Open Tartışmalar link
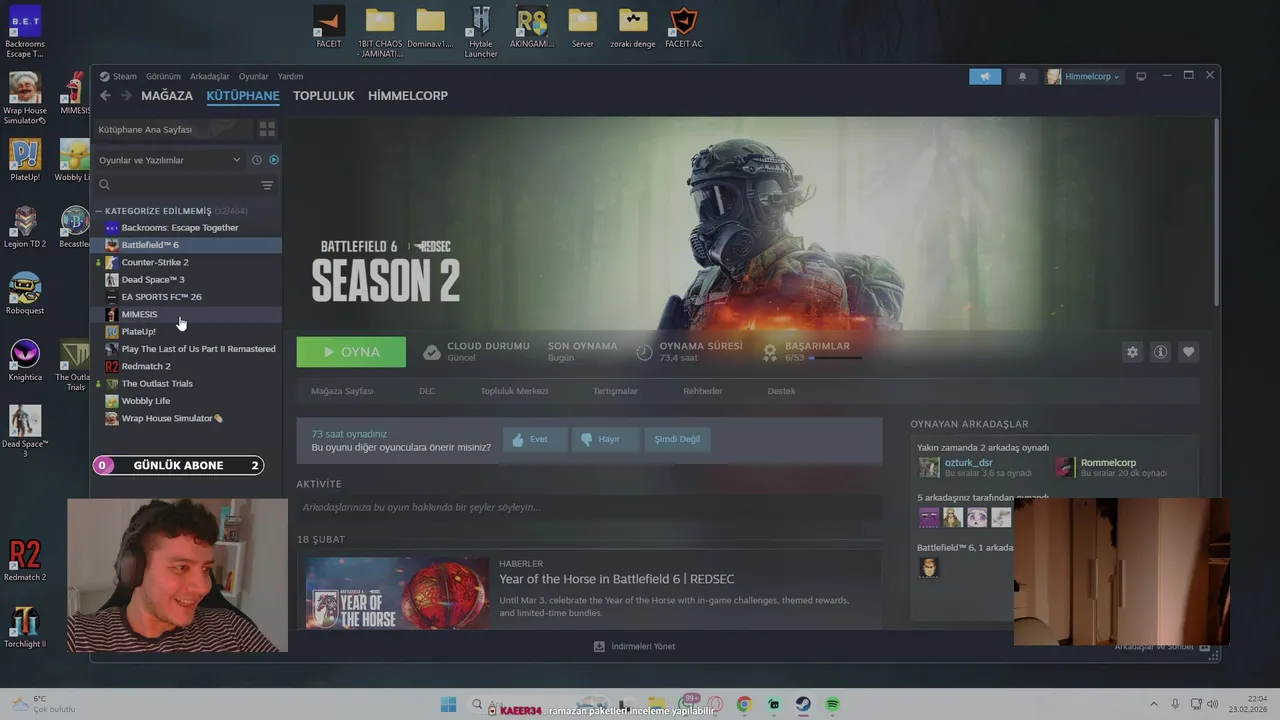Viewport: 1280px width, 720px height. [615, 391]
